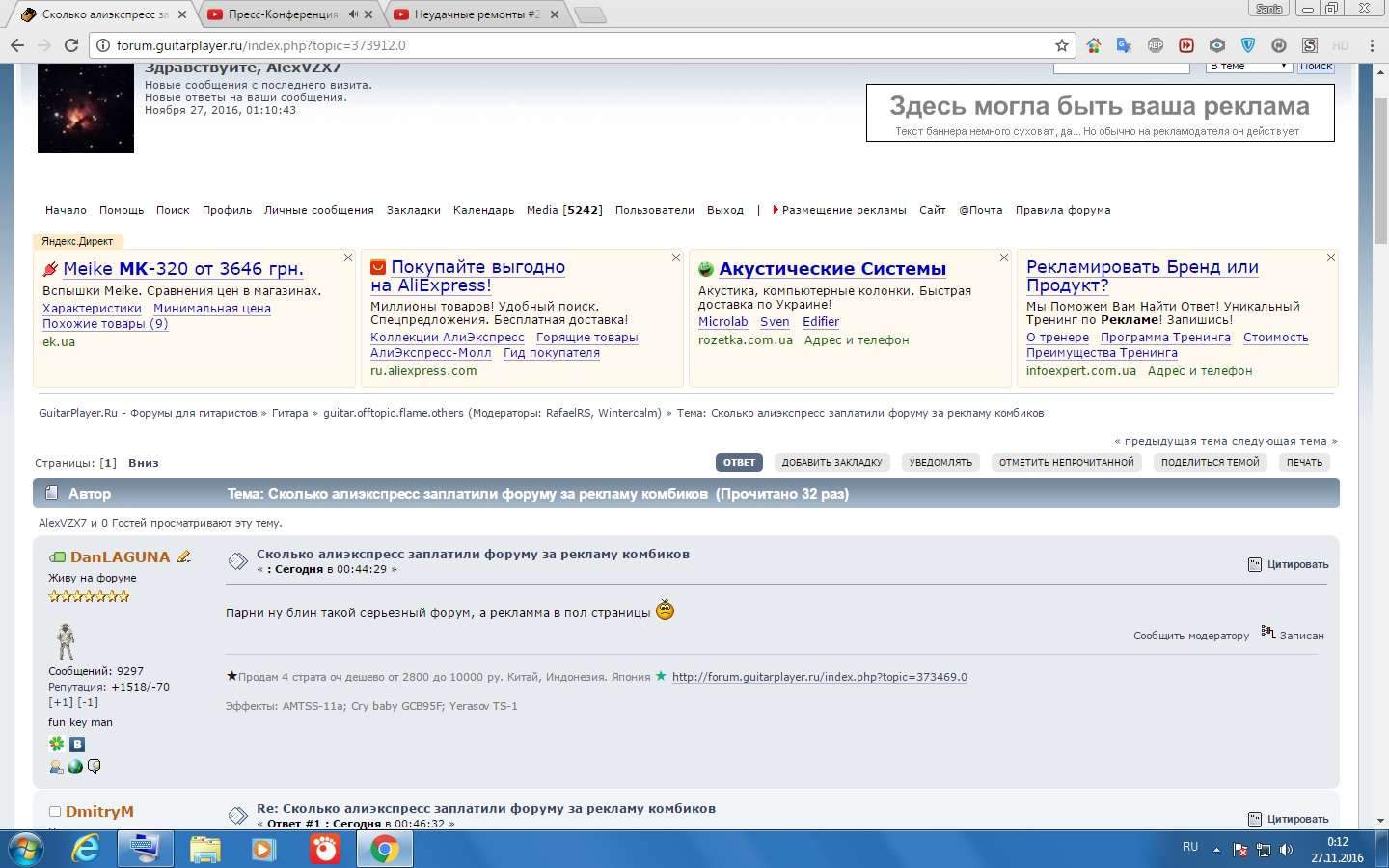Screen dimensions: 1389x868
Task: Open the Помощь menu item
Action: [x=122, y=210]
